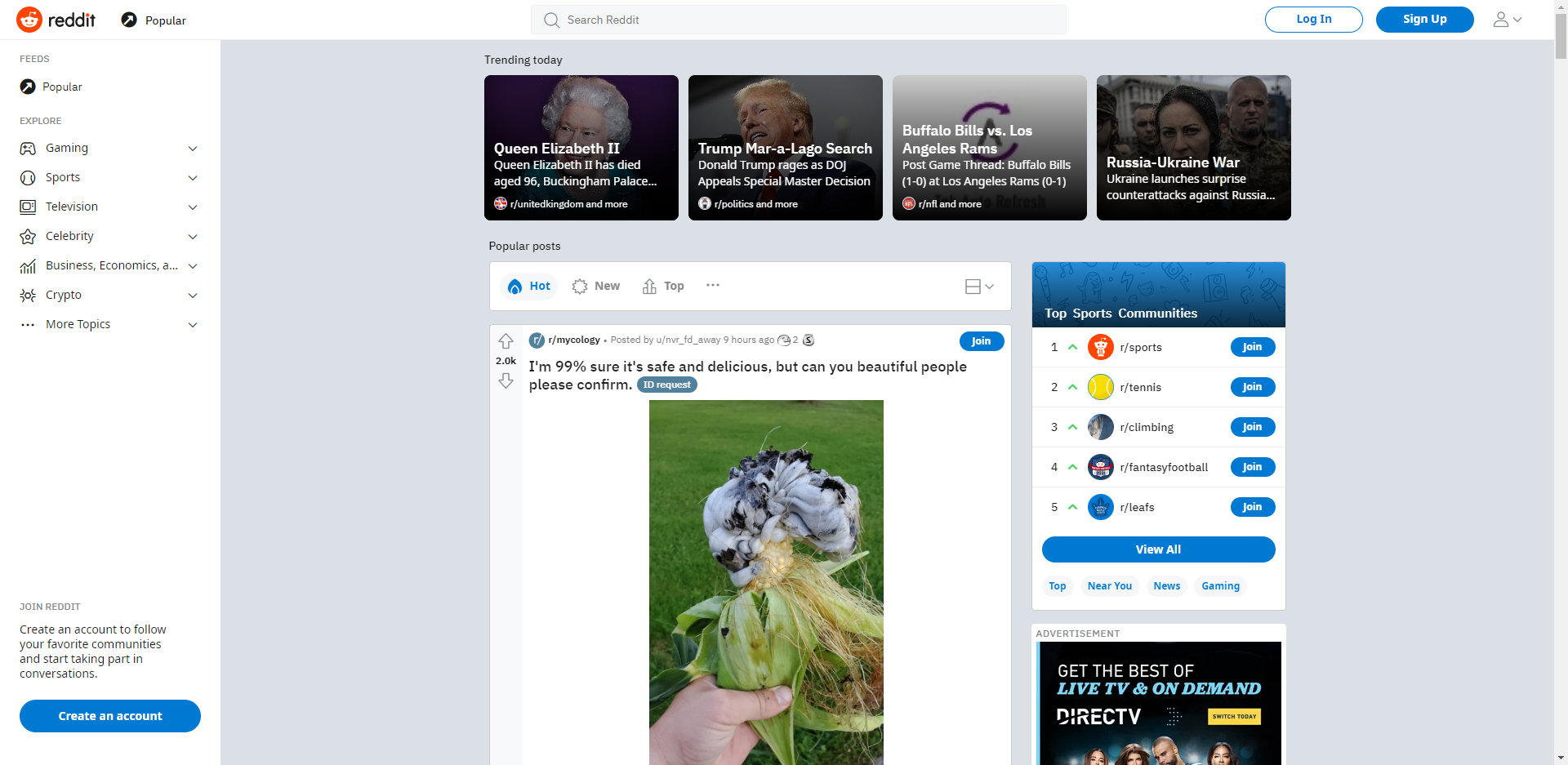Click the Search Reddit input field

pyautogui.click(x=799, y=20)
